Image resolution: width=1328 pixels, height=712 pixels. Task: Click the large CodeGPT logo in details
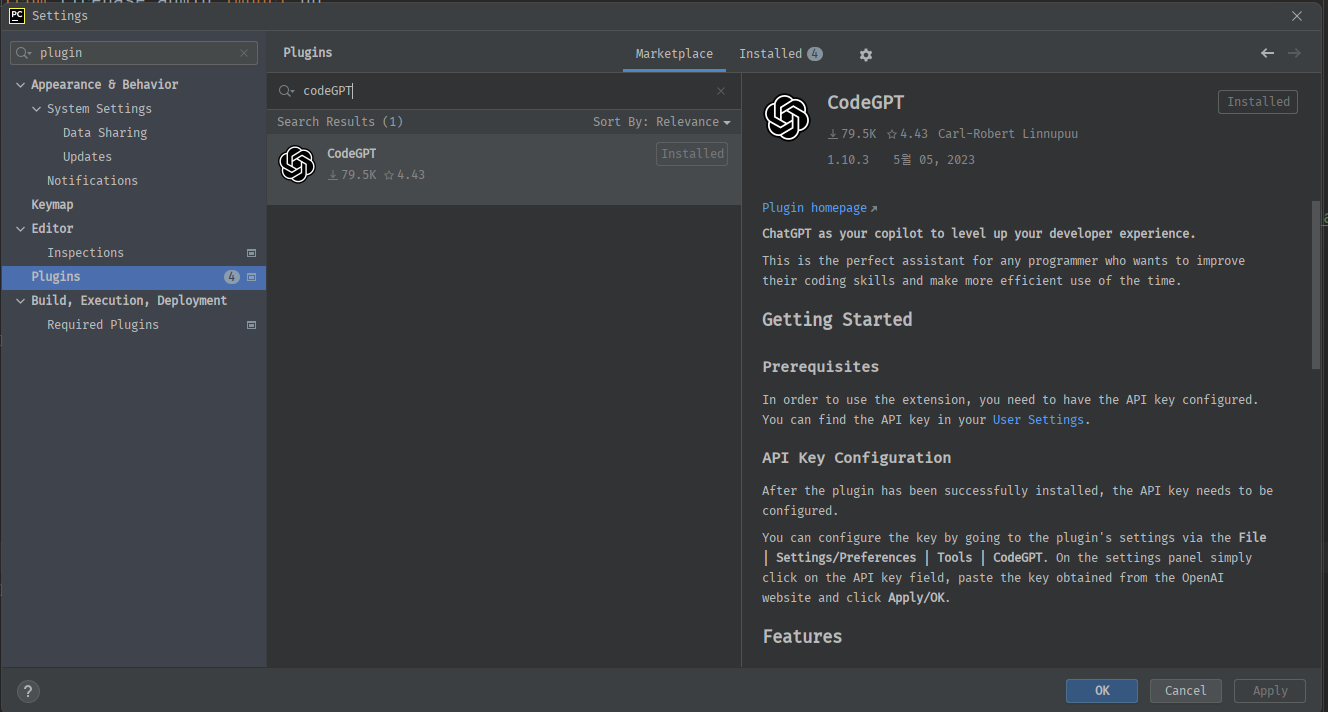tap(787, 117)
